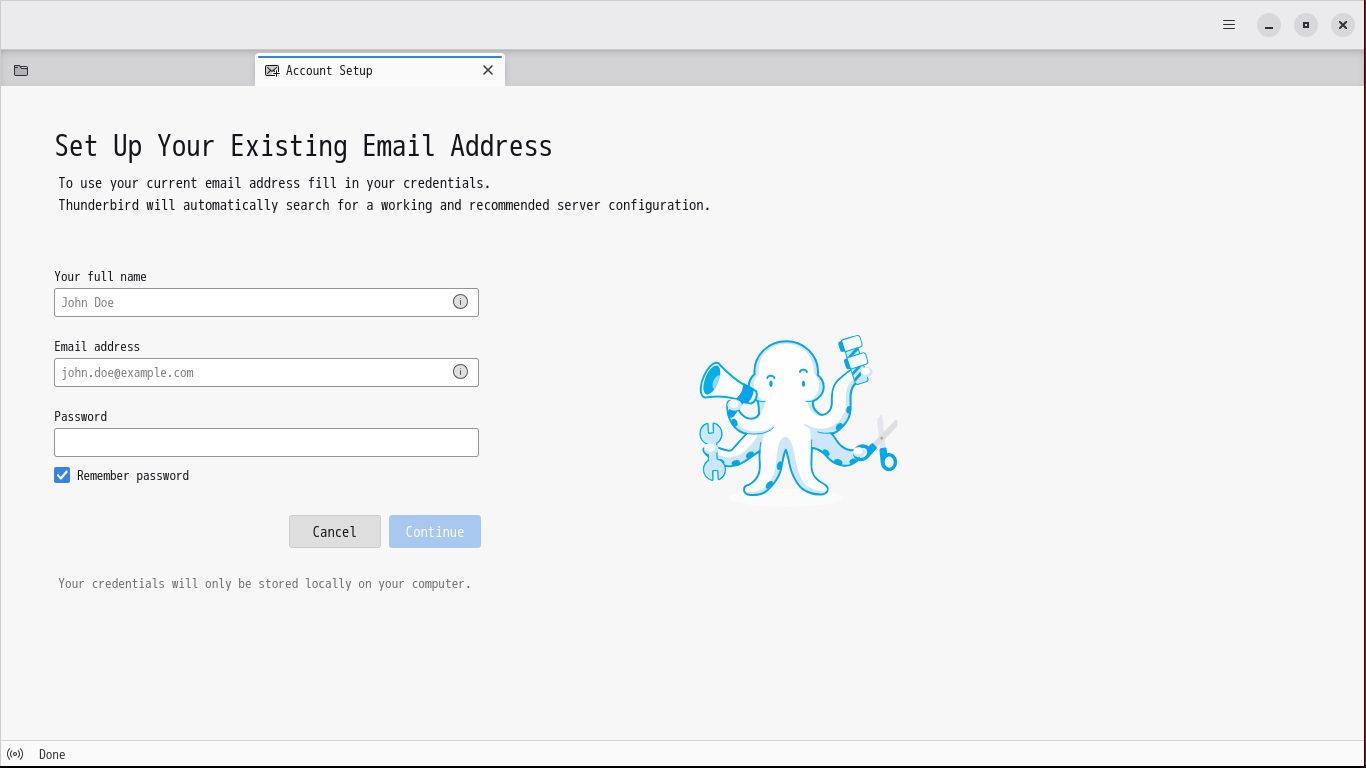1366x768 pixels.
Task: Click the 'Email address' field label
Action: tap(97, 347)
